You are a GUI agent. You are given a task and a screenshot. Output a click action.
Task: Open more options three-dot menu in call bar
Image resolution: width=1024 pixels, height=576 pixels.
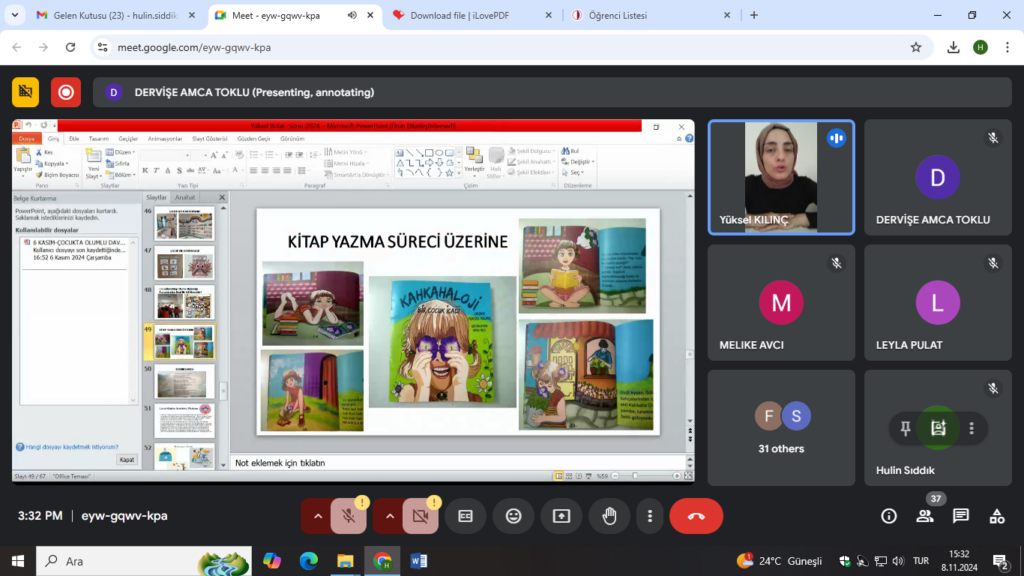650,516
